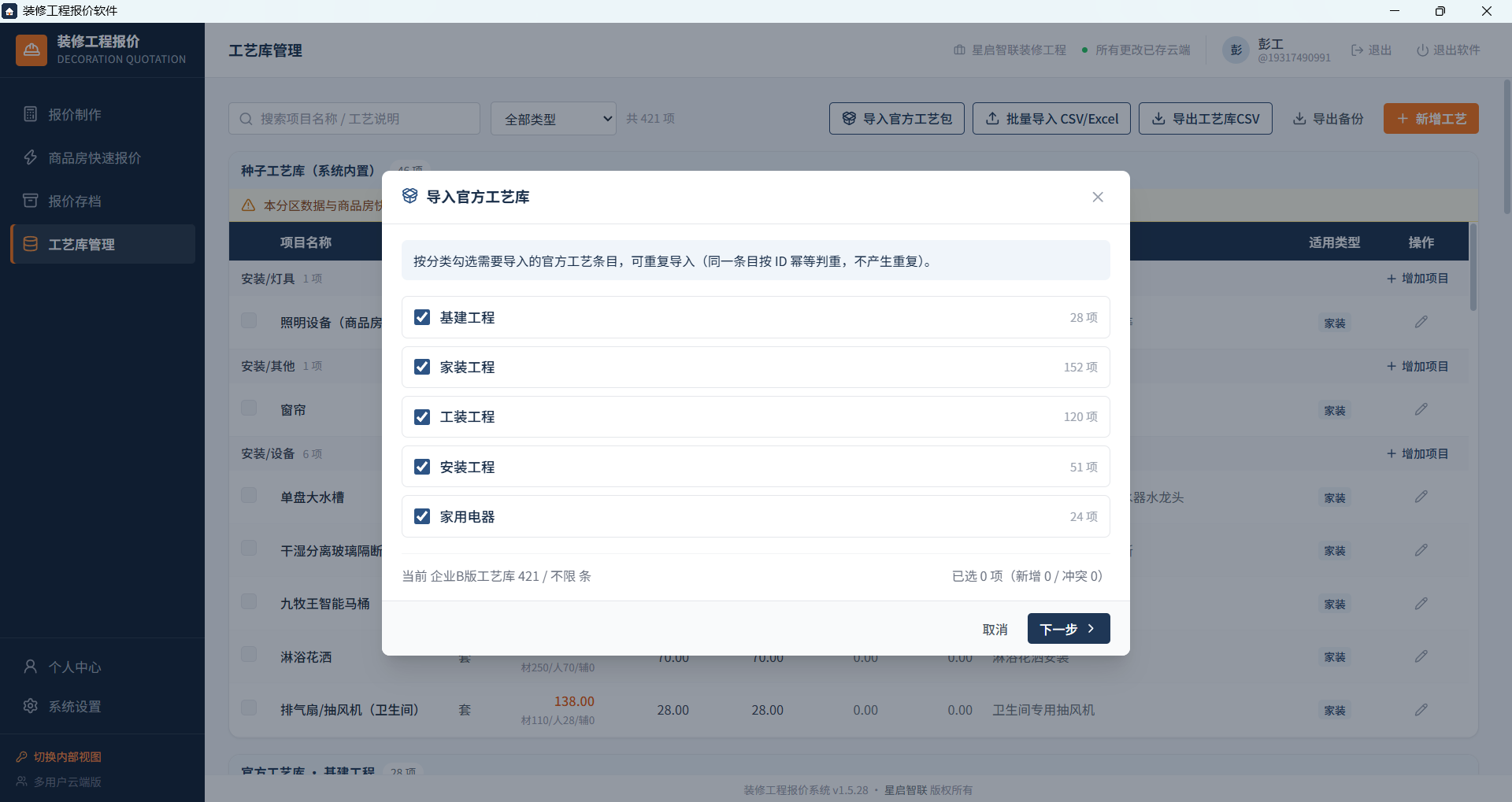Uncheck the 家装工程 checkbox
Viewport: 1512px width, 802px height.
point(422,367)
